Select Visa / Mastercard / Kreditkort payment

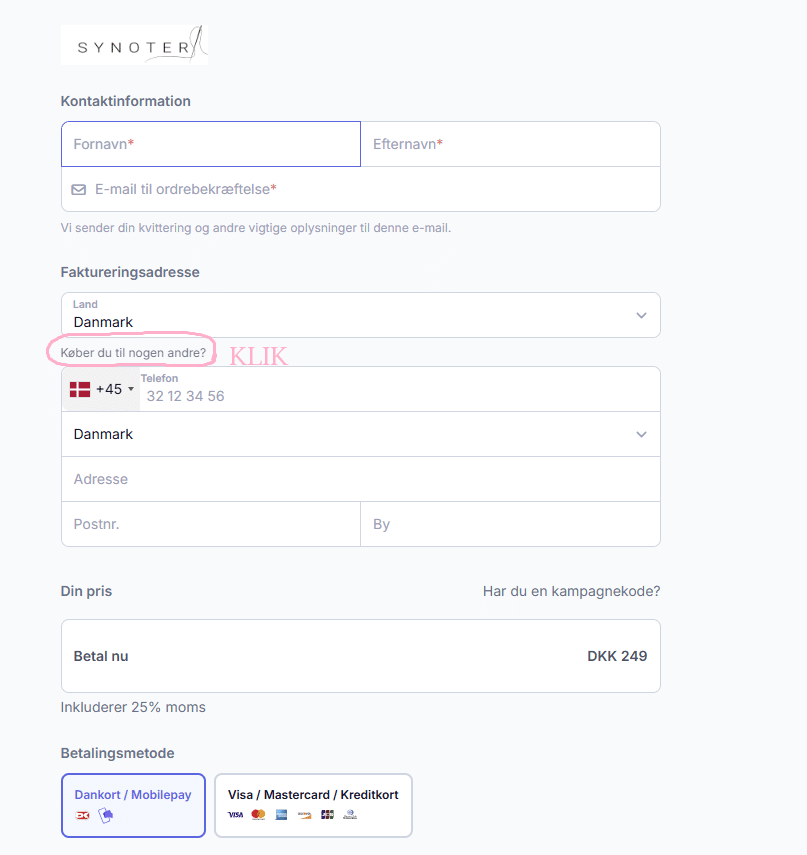pyautogui.click(x=313, y=804)
